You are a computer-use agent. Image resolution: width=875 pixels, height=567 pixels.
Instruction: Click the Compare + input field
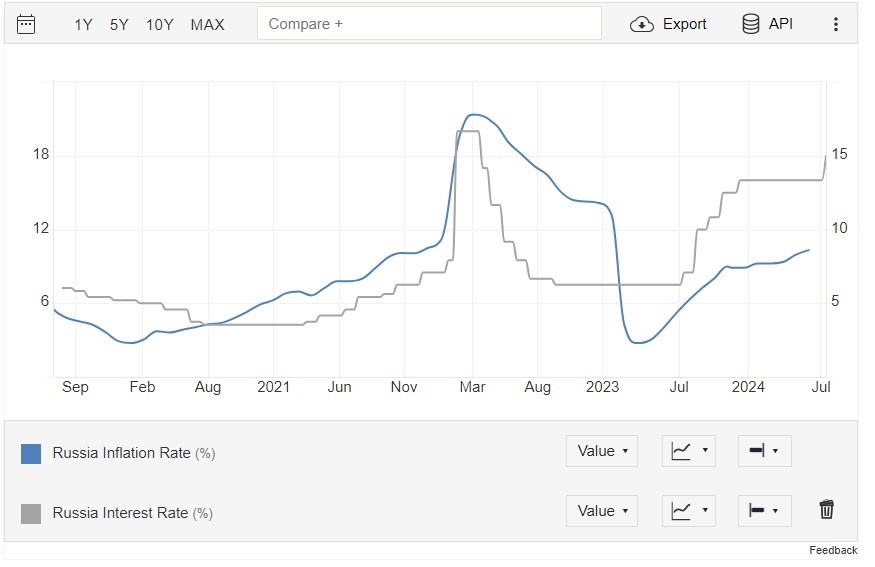click(x=429, y=23)
